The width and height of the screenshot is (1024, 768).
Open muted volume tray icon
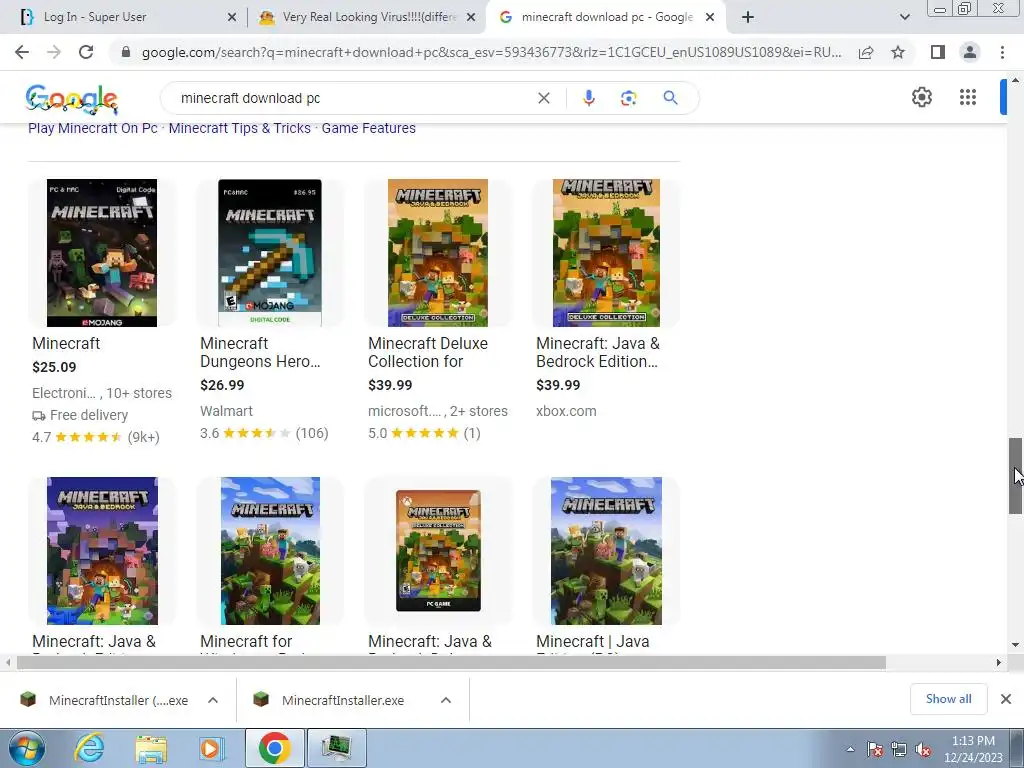(x=923, y=749)
